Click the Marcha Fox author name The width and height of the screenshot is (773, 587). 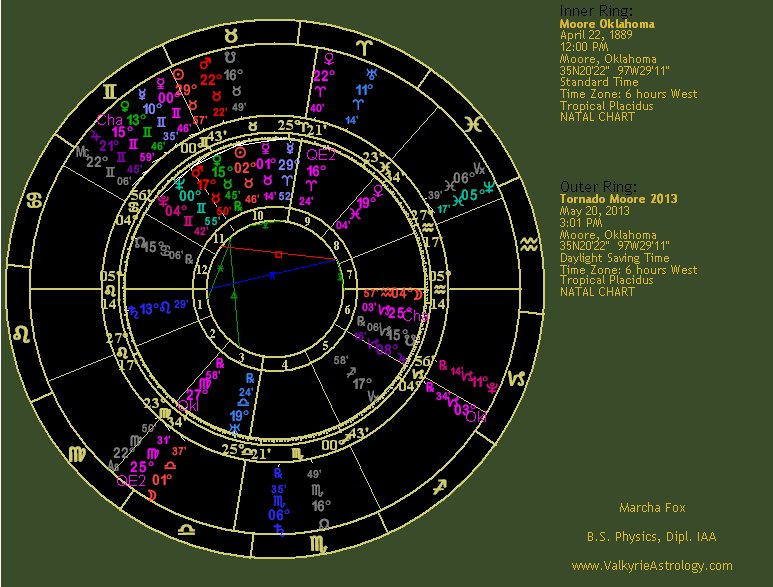pos(651,507)
